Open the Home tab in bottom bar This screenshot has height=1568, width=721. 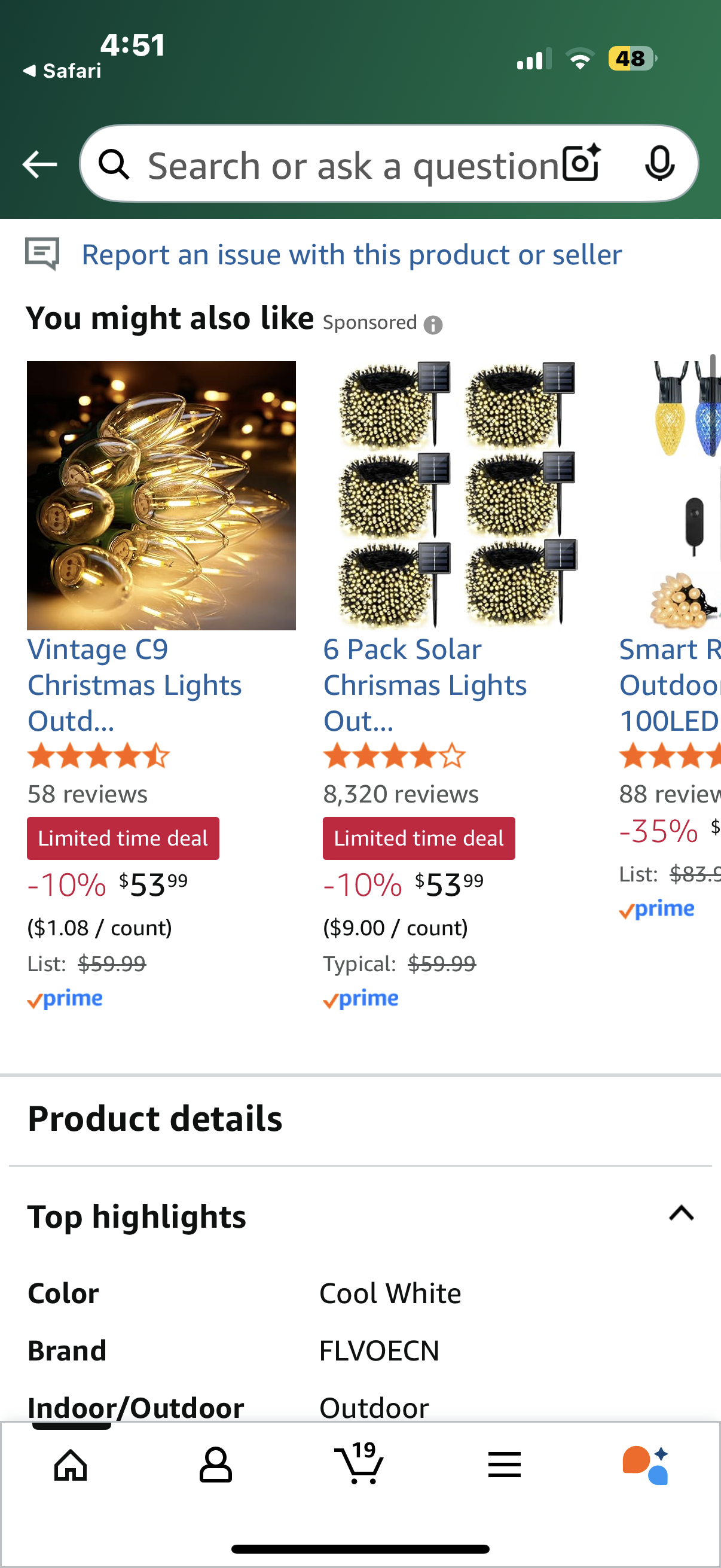point(71,1464)
